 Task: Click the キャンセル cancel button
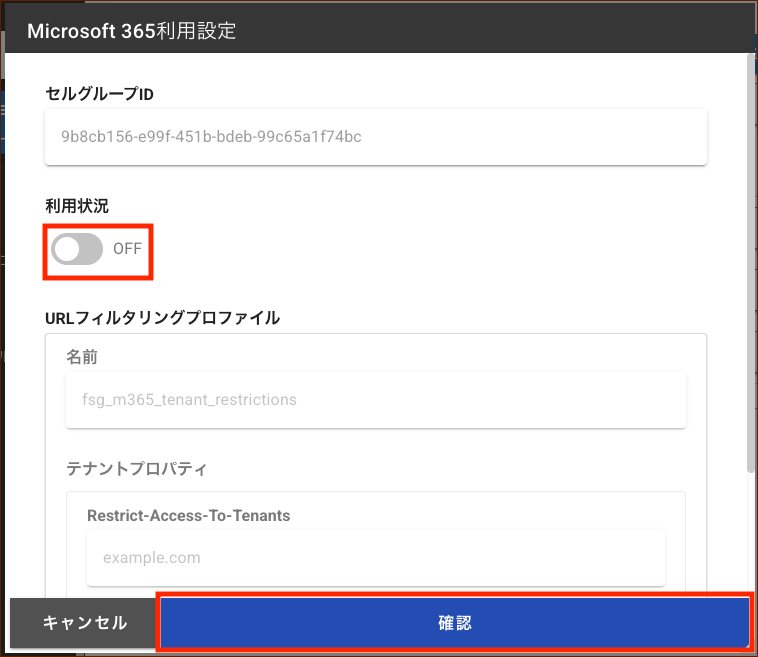coord(85,622)
